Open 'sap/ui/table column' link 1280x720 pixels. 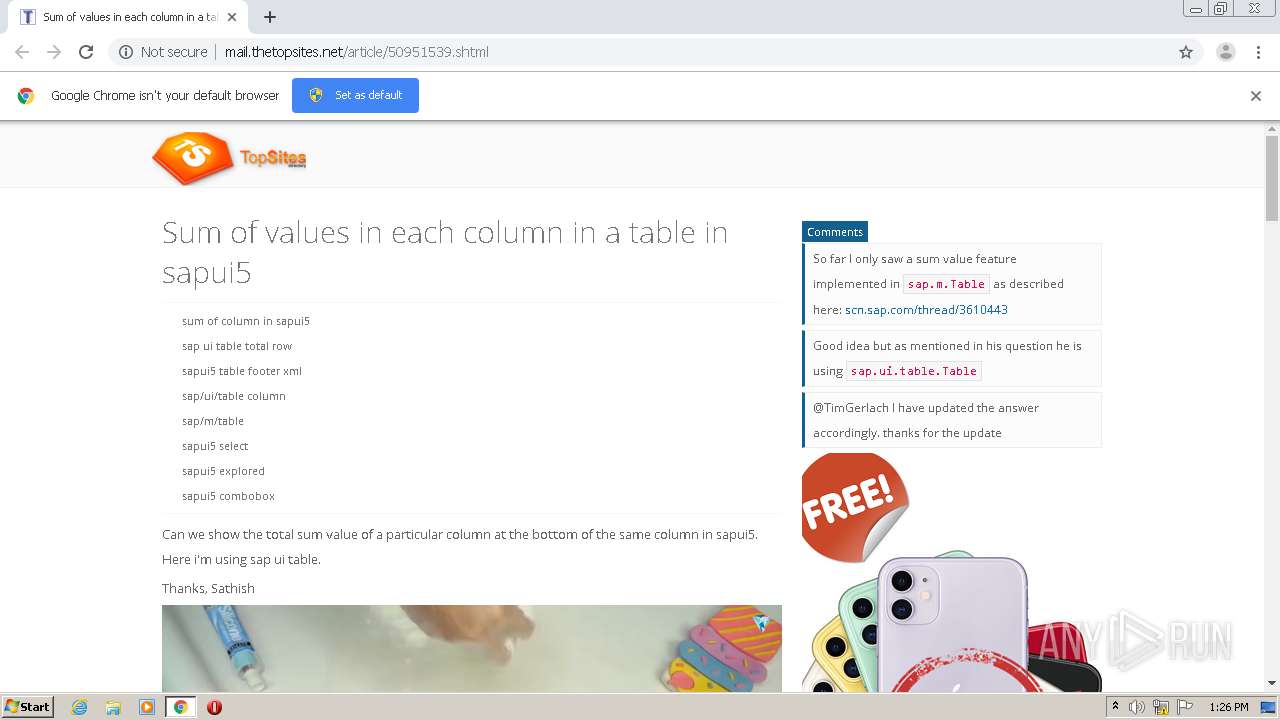[x=234, y=396]
